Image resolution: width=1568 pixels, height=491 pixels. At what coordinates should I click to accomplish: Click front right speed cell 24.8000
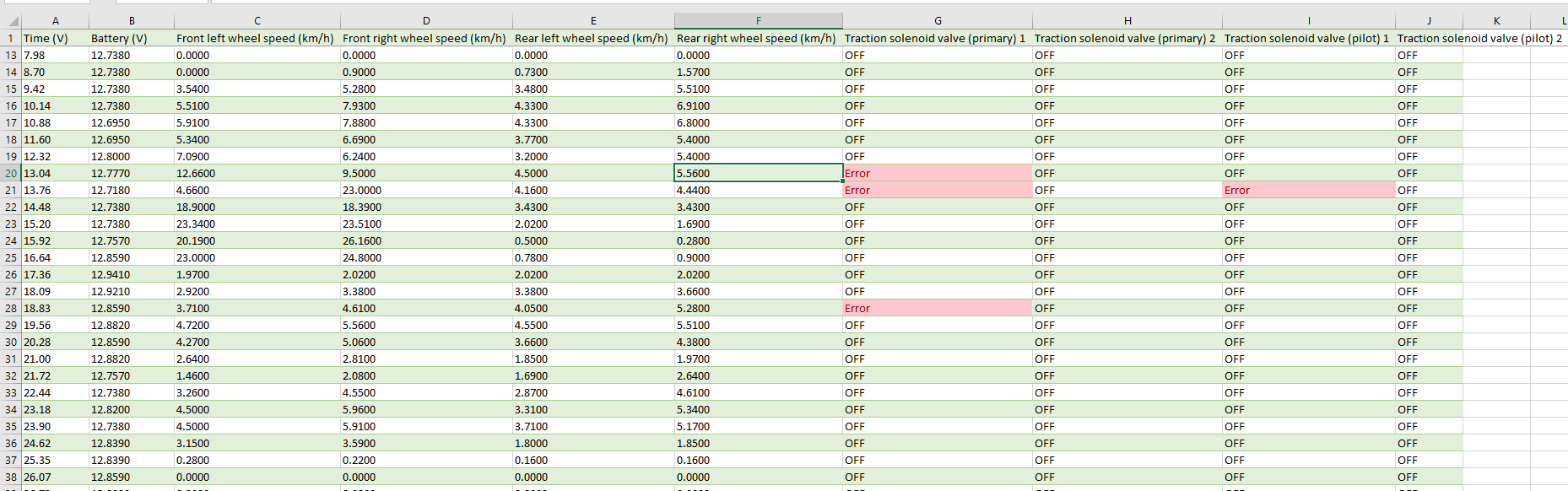coord(426,257)
